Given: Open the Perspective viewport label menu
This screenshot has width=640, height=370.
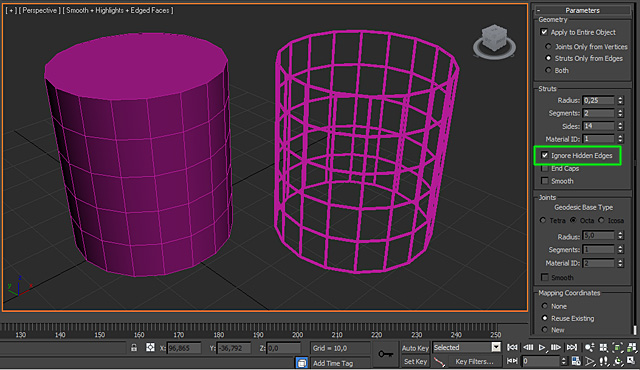Looking at the screenshot, I should 40,10.
